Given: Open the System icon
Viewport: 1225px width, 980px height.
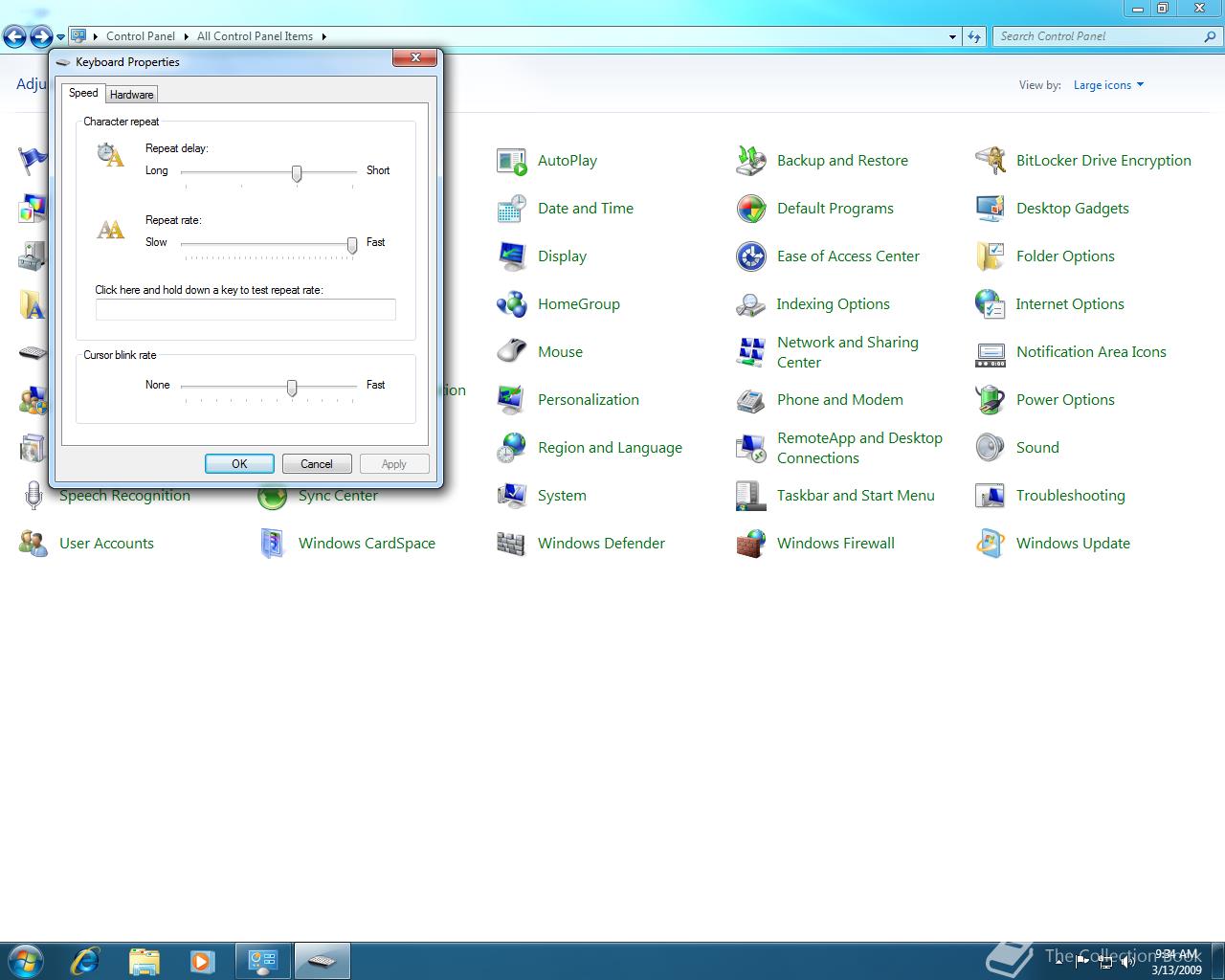Looking at the screenshot, I should click(x=512, y=496).
